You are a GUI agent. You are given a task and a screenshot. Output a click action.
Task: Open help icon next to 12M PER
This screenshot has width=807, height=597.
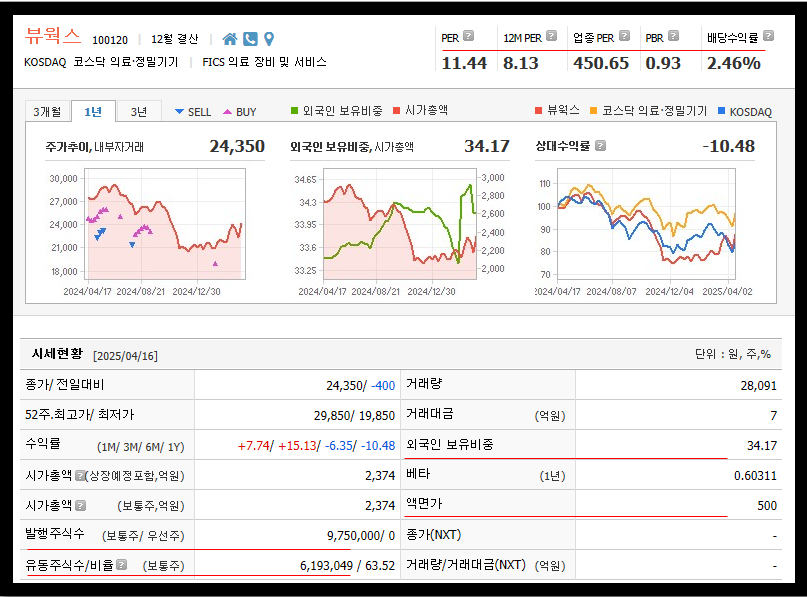point(551,36)
